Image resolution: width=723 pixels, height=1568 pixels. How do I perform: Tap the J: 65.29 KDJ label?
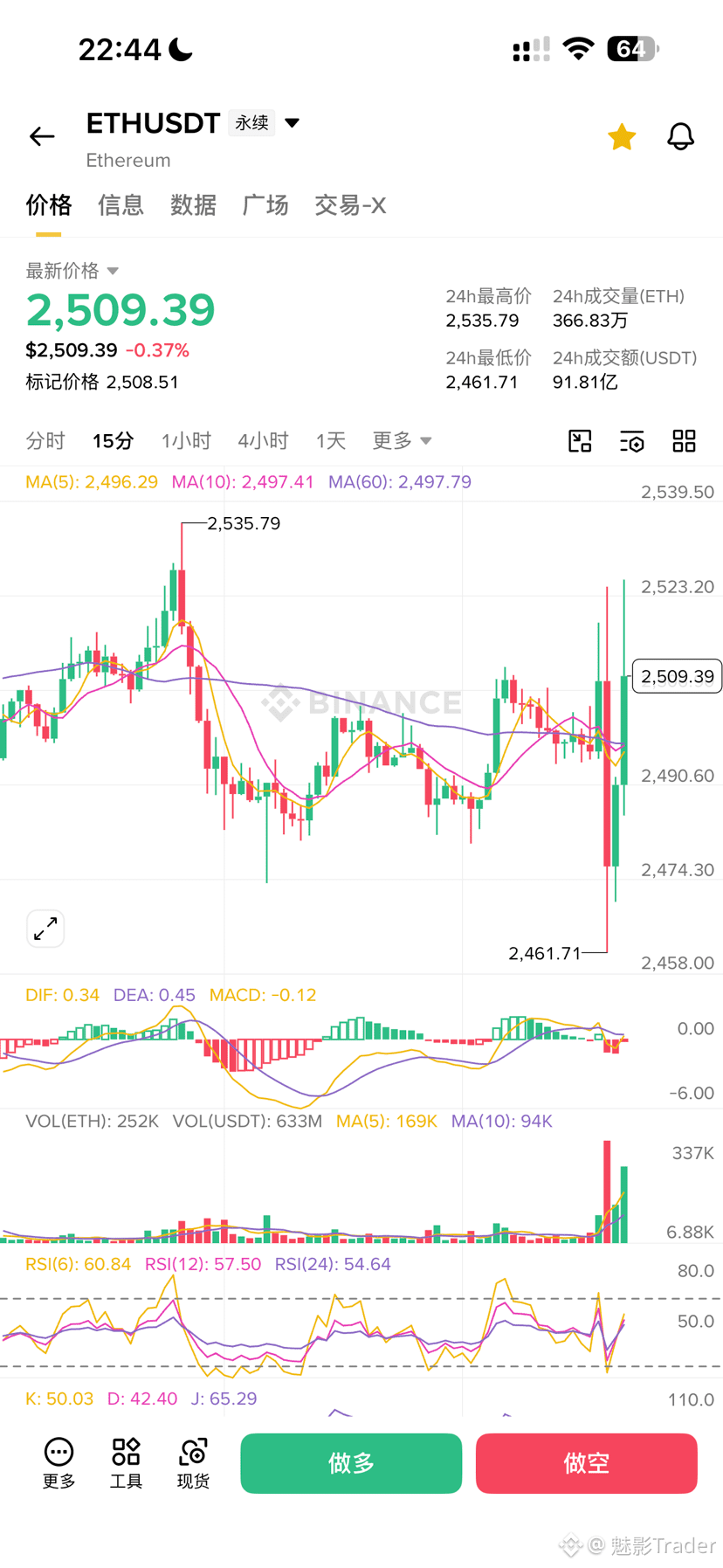pos(224,1399)
